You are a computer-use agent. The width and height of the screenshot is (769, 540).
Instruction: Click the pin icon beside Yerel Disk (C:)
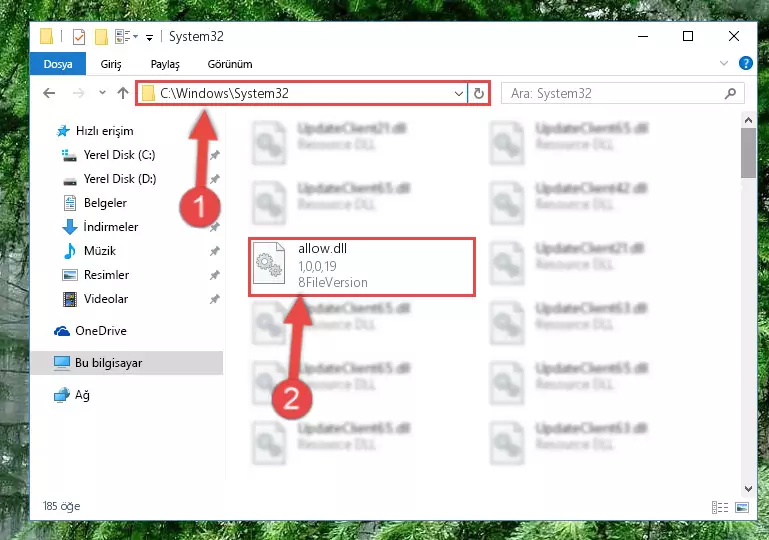coord(214,155)
